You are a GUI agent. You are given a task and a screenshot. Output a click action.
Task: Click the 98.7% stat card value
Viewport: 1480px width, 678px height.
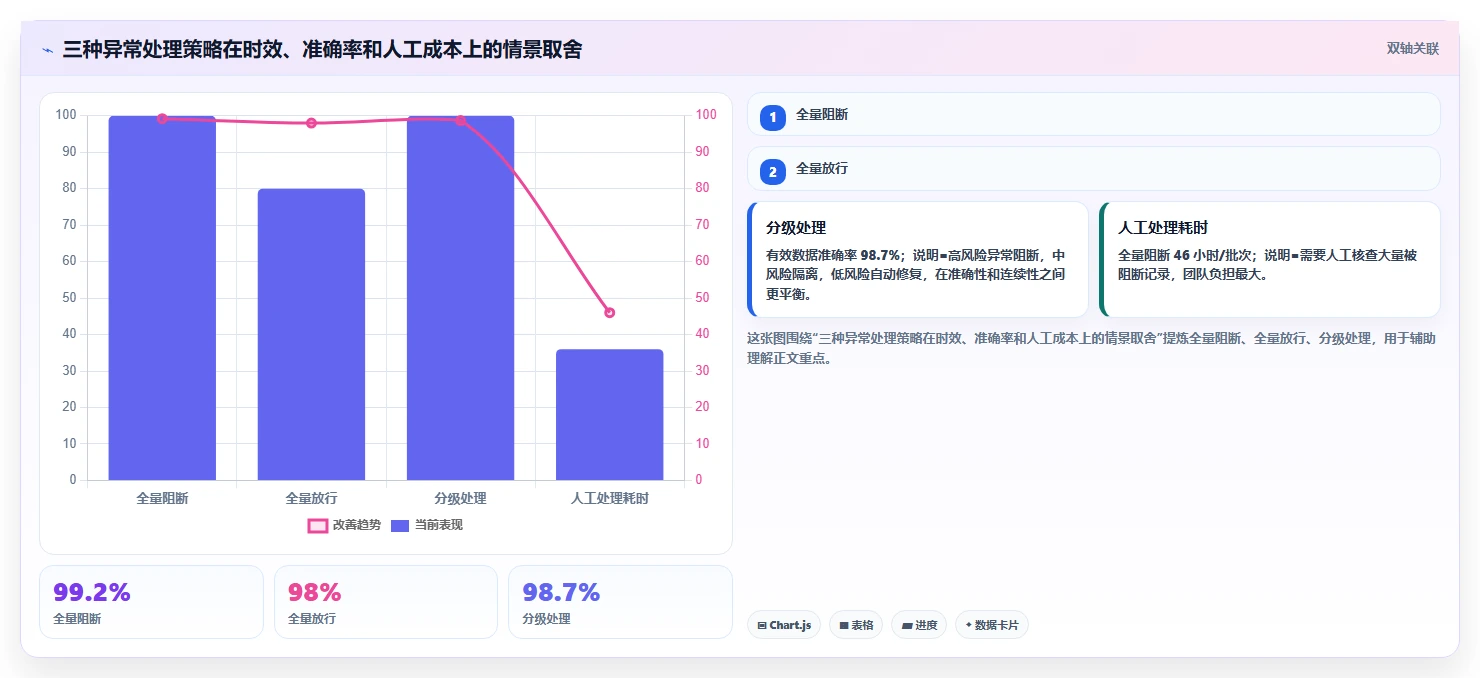click(x=561, y=592)
